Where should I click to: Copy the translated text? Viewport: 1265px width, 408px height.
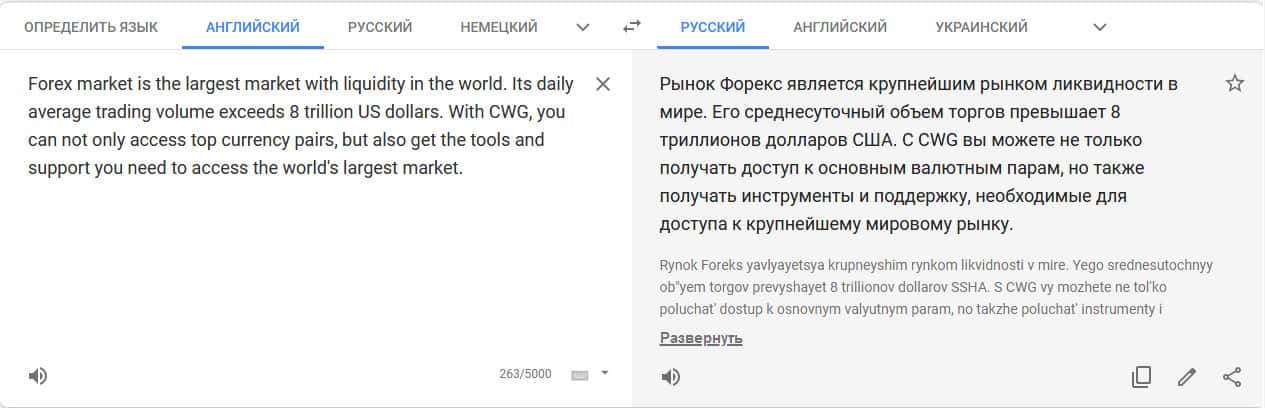tap(1141, 376)
